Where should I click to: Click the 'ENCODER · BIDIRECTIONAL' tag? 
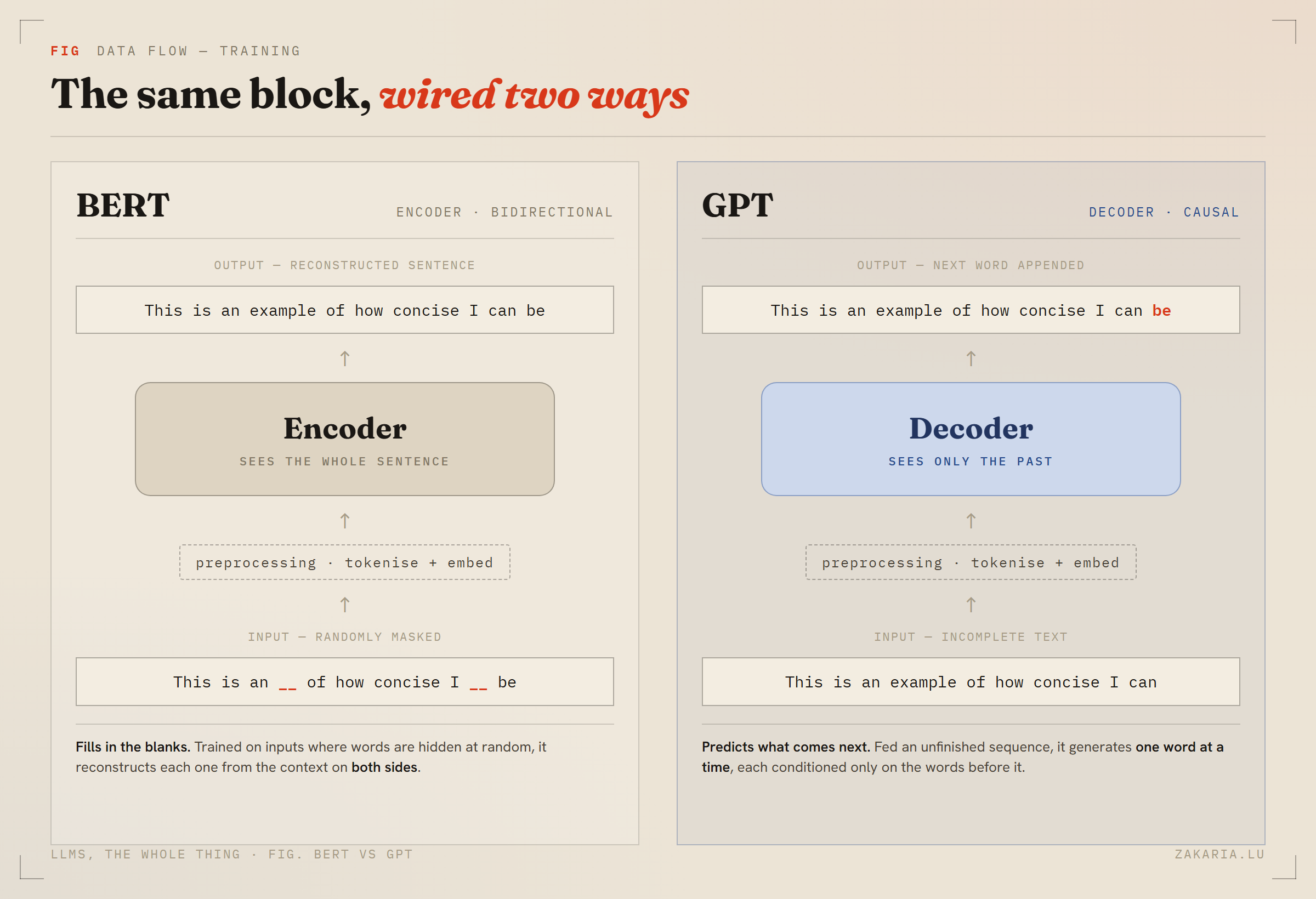[504, 212]
